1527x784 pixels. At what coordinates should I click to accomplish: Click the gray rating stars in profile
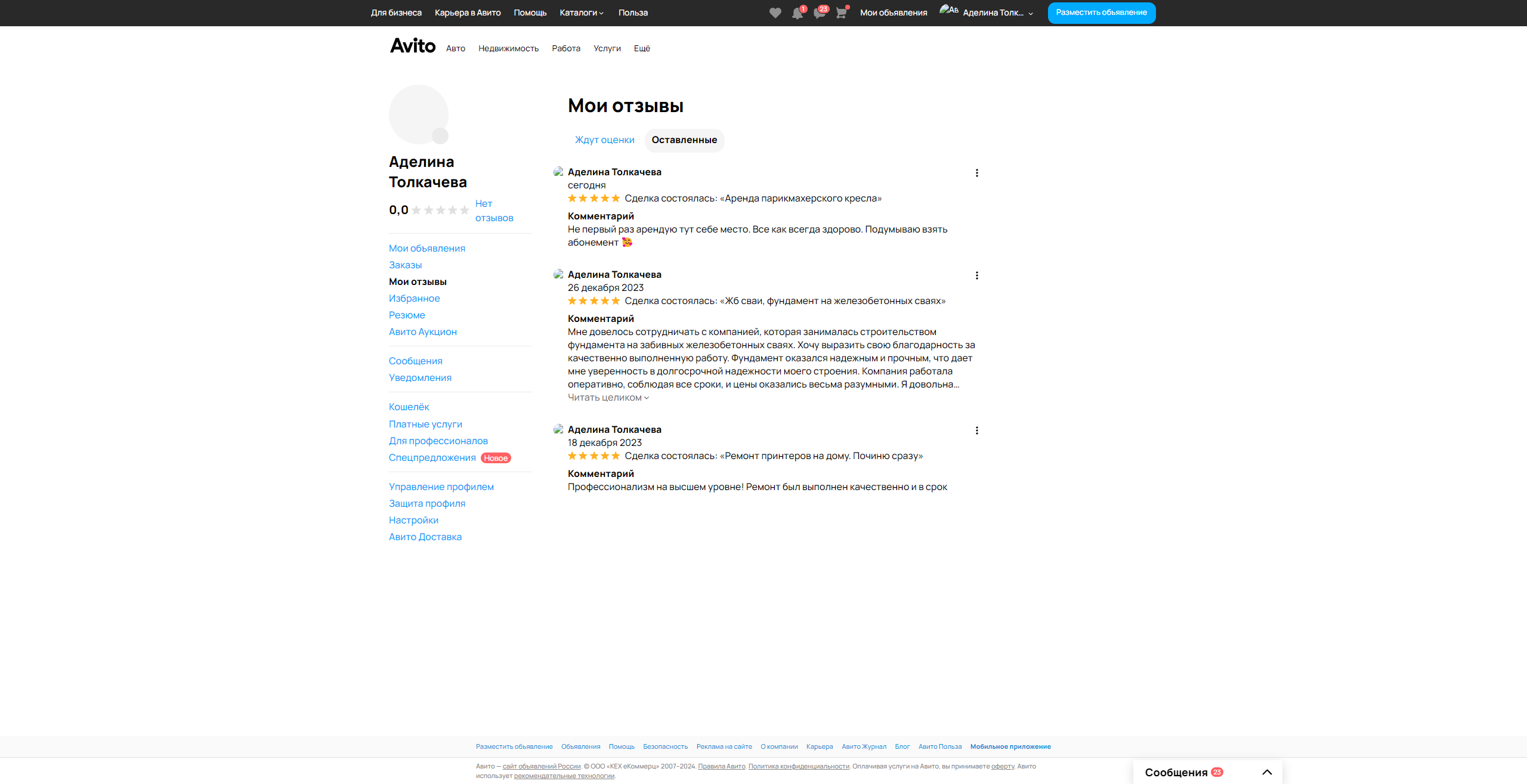point(440,210)
